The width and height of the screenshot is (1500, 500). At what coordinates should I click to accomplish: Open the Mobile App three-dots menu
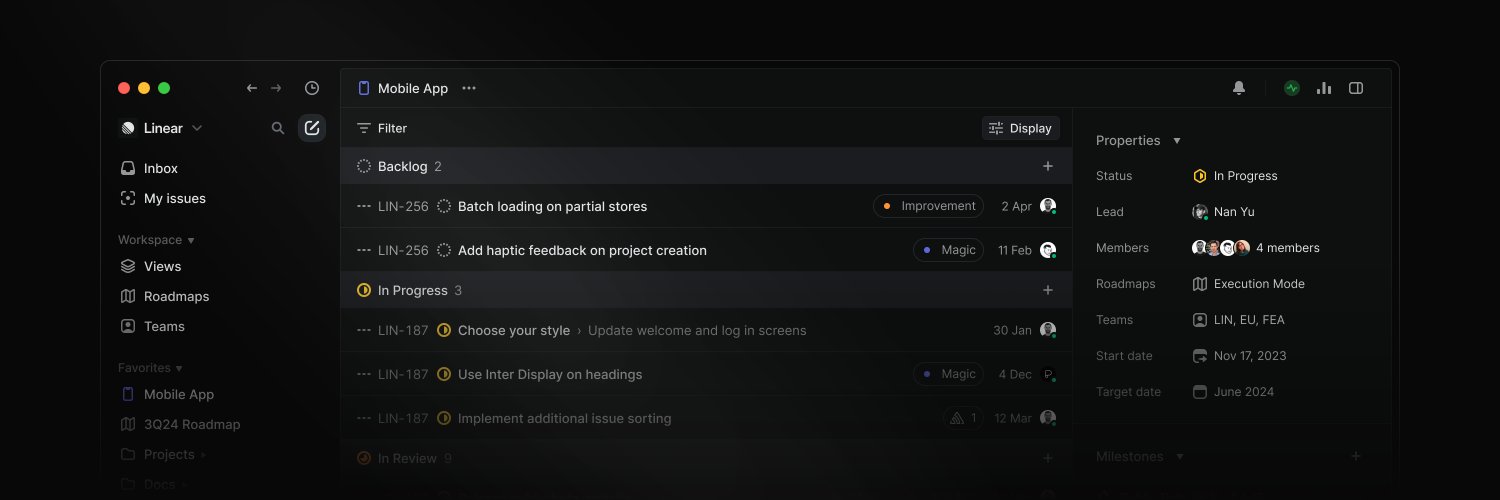tap(469, 88)
